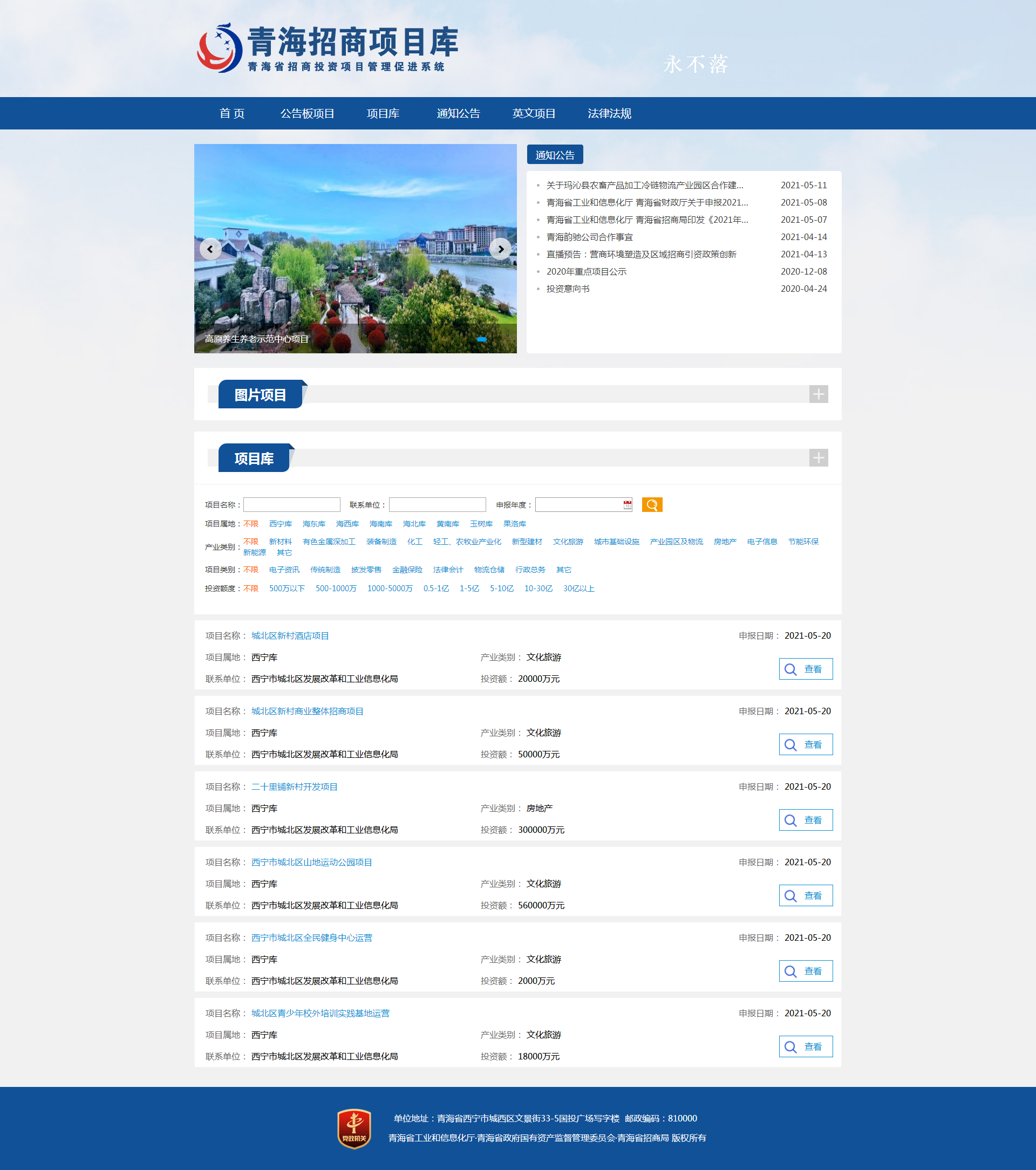Advance to next carousel slide arrow
Screen dimensions: 1036x1170
click(501, 249)
